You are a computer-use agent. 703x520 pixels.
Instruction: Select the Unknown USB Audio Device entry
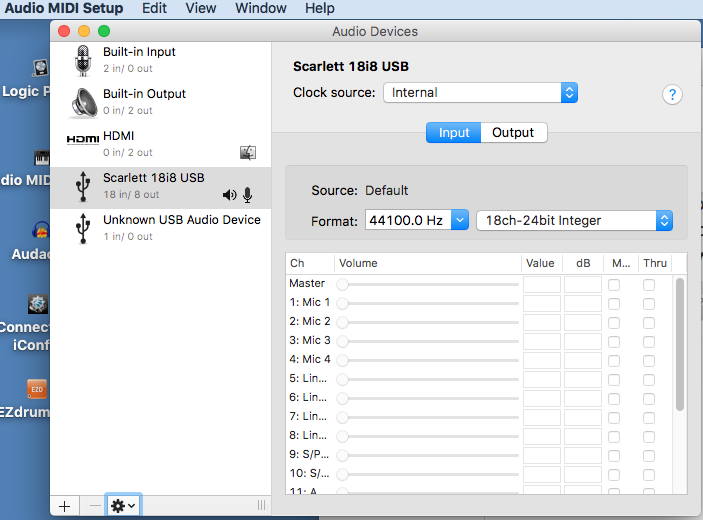tap(161, 228)
